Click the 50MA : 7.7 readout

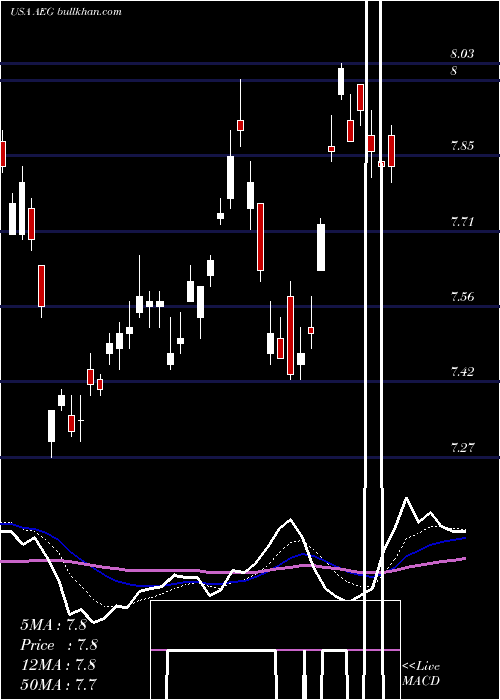pyautogui.click(x=59, y=684)
